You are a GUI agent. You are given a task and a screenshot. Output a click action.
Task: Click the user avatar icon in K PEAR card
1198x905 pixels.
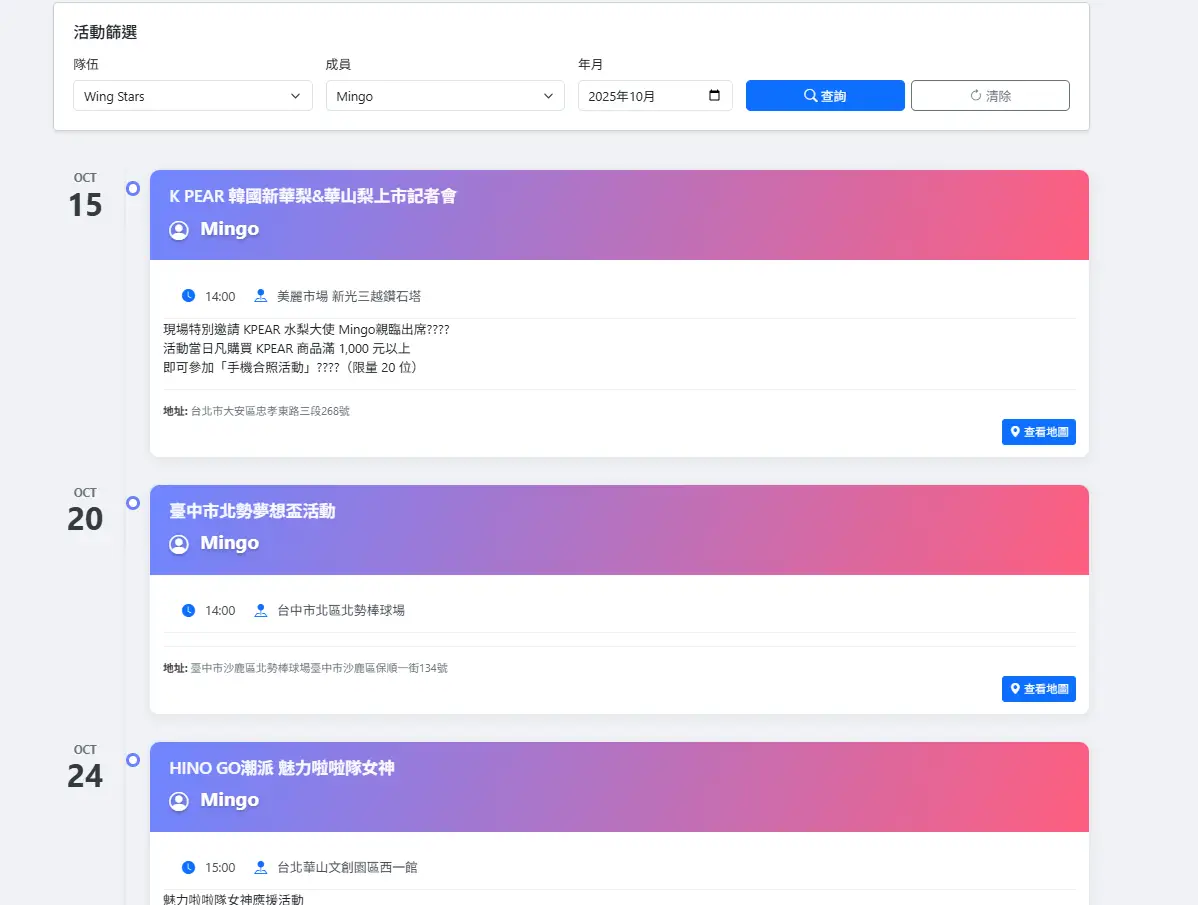pos(179,230)
